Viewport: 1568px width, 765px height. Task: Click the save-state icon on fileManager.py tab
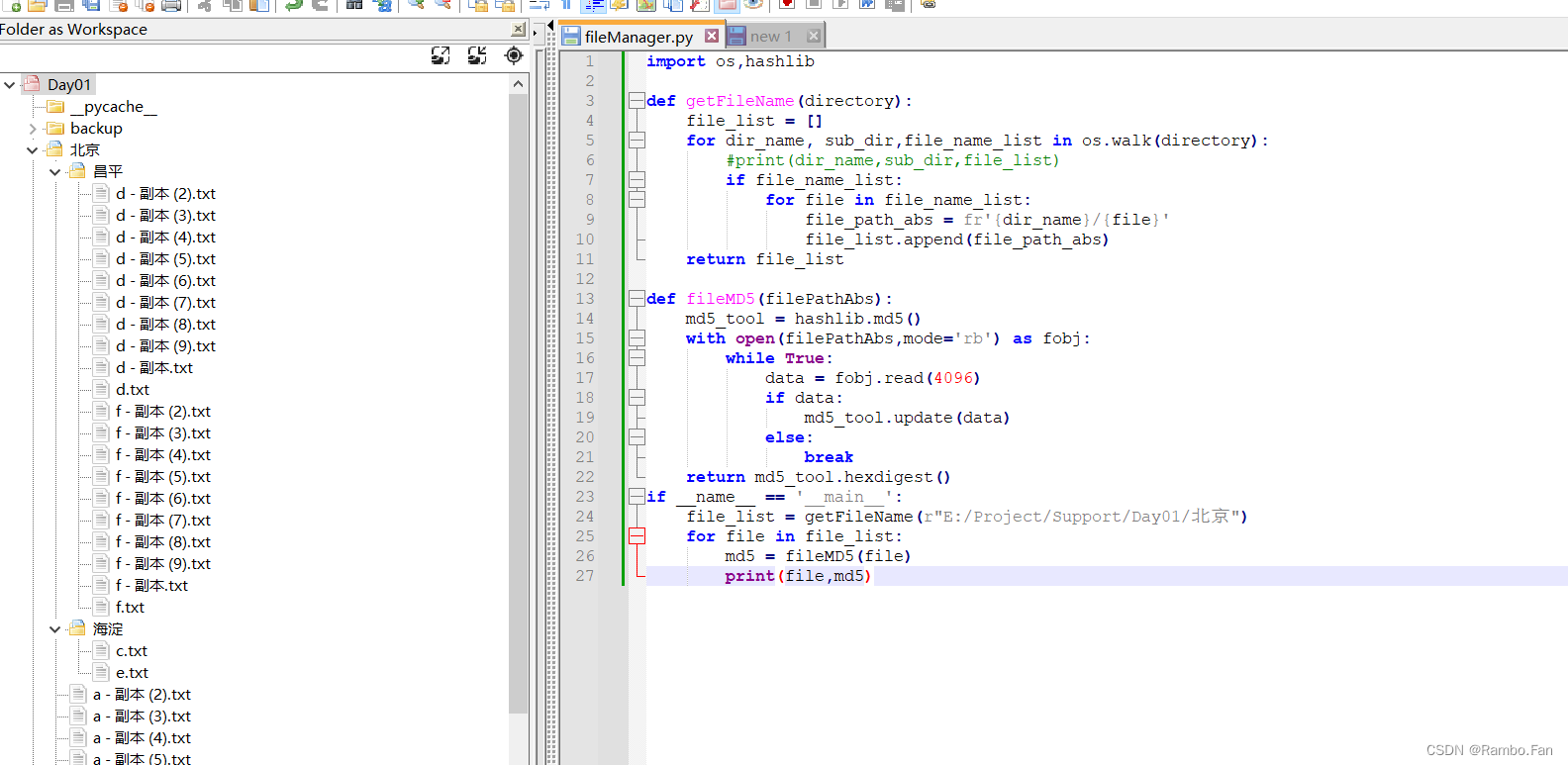[571, 37]
